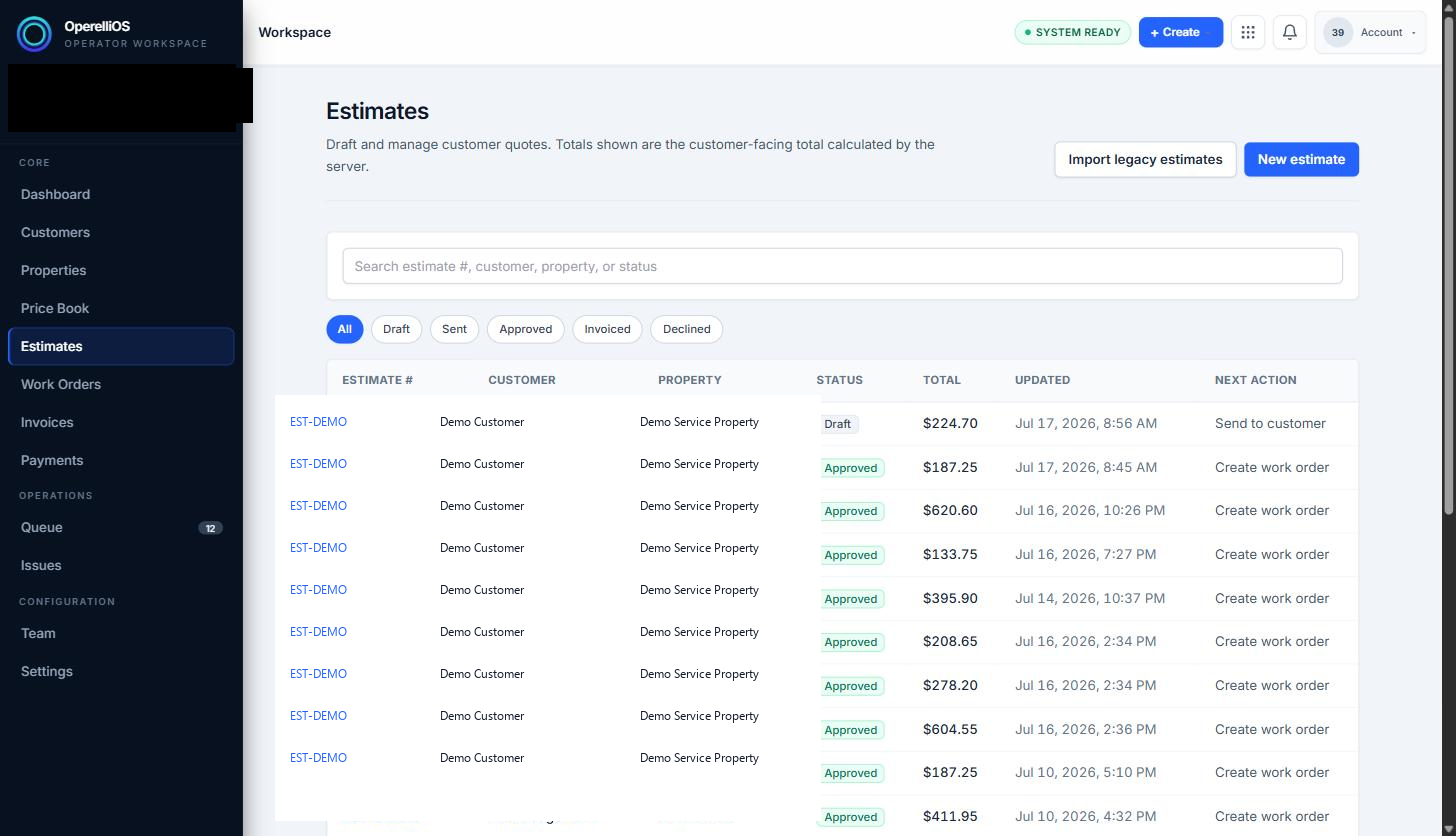1456x836 pixels.
Task: Click Create work order for $278.20 row
Action: [1272, 686]
